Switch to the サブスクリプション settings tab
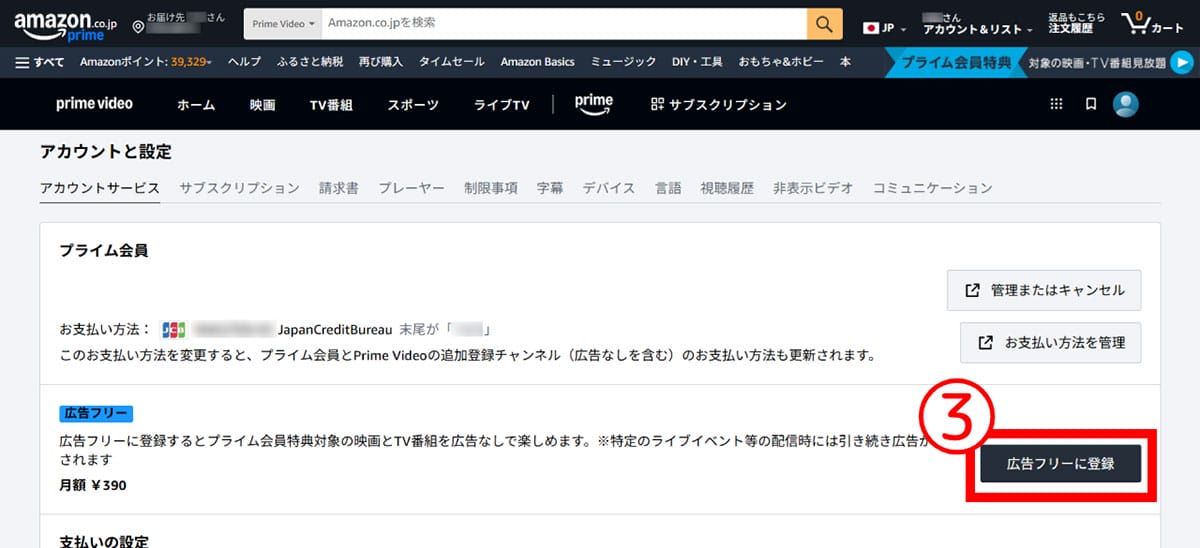The image size is (1200, 548). [239, 188]
